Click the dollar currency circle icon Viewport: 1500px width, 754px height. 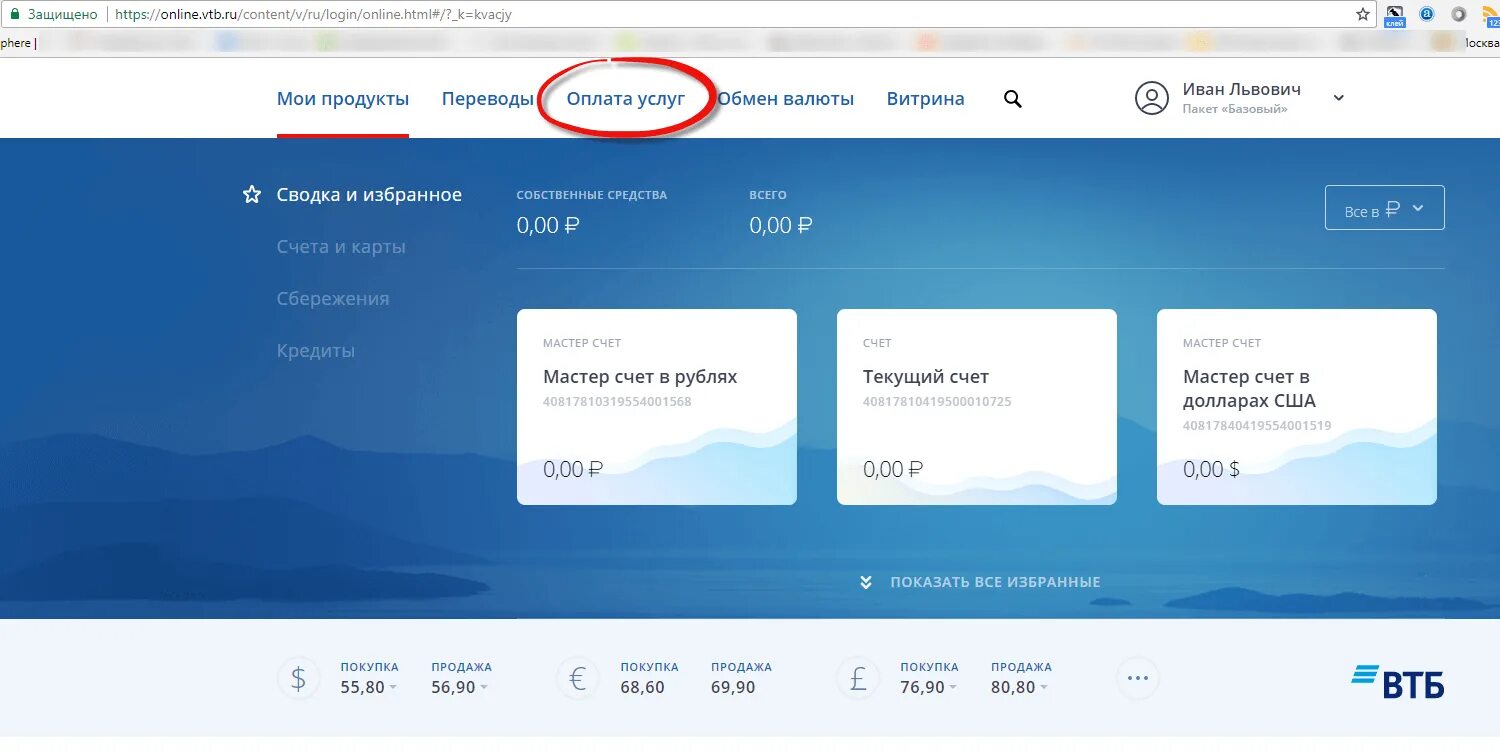298,679
